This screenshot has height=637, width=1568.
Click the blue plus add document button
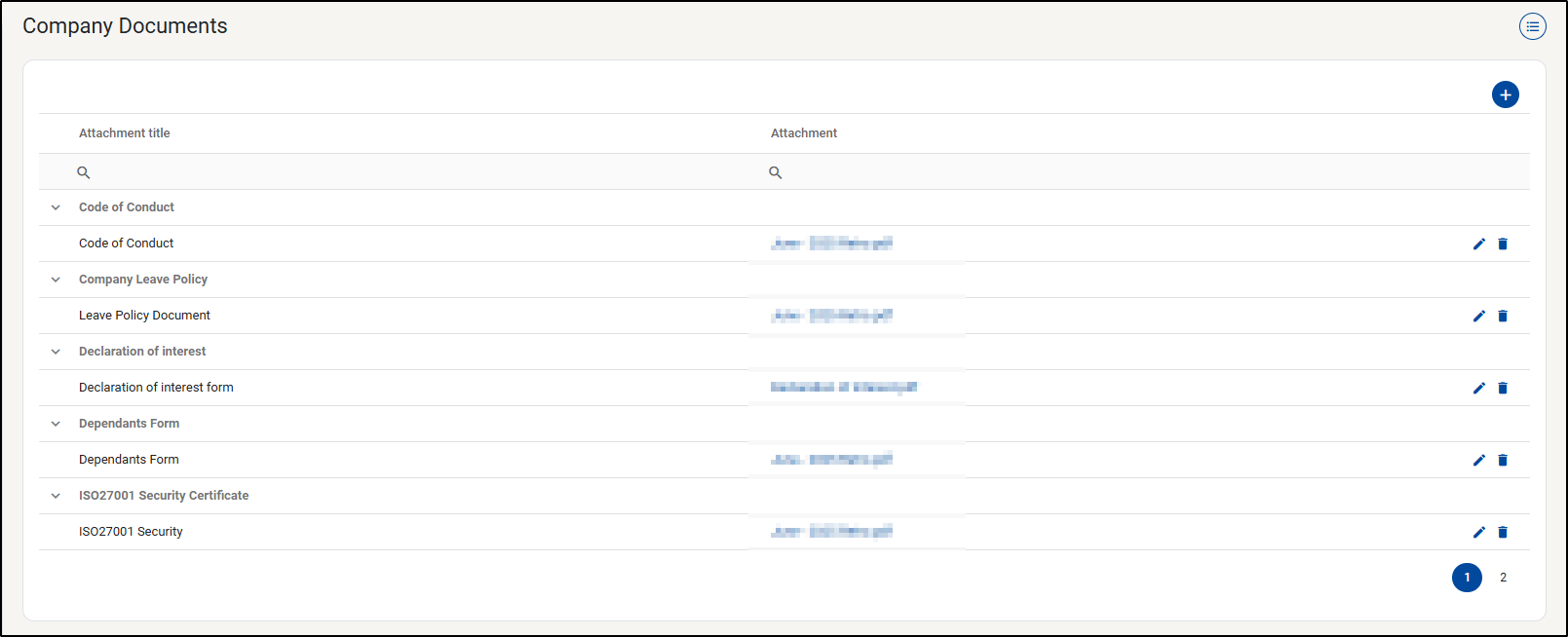(x=1505, y=94)
